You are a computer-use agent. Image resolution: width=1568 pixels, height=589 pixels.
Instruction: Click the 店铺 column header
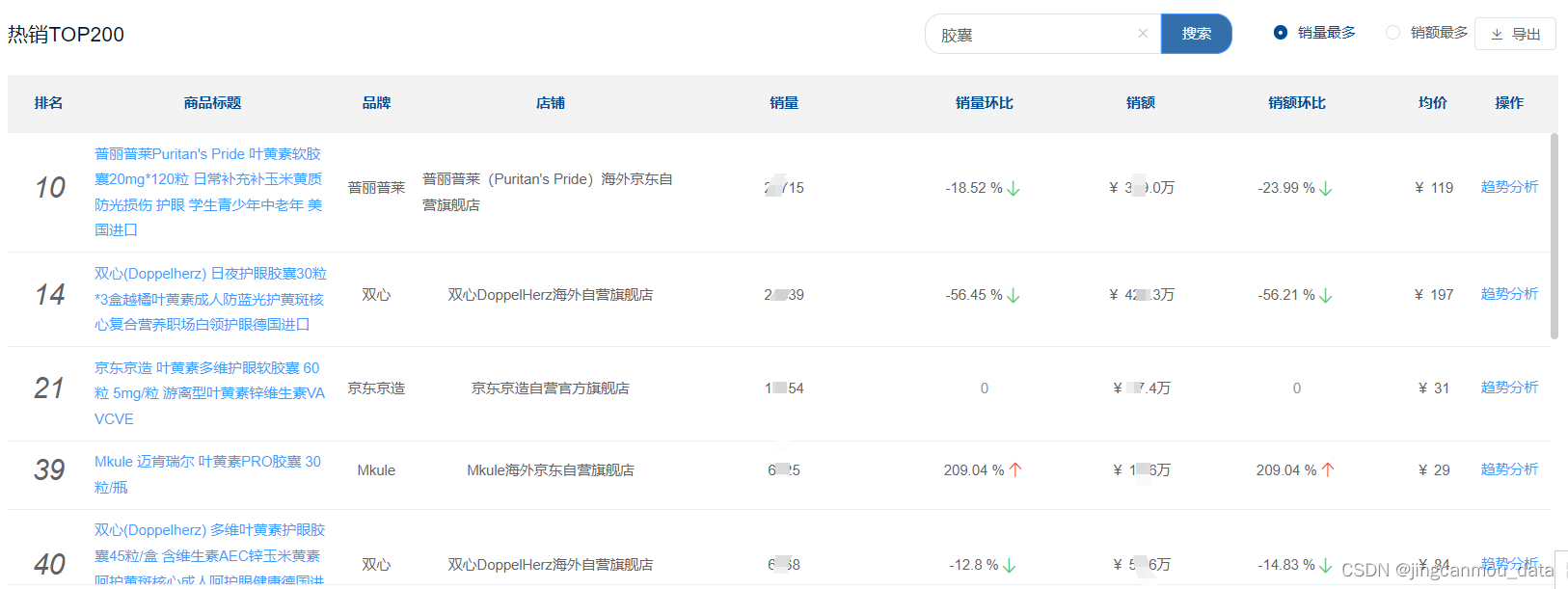click(551, 103)
